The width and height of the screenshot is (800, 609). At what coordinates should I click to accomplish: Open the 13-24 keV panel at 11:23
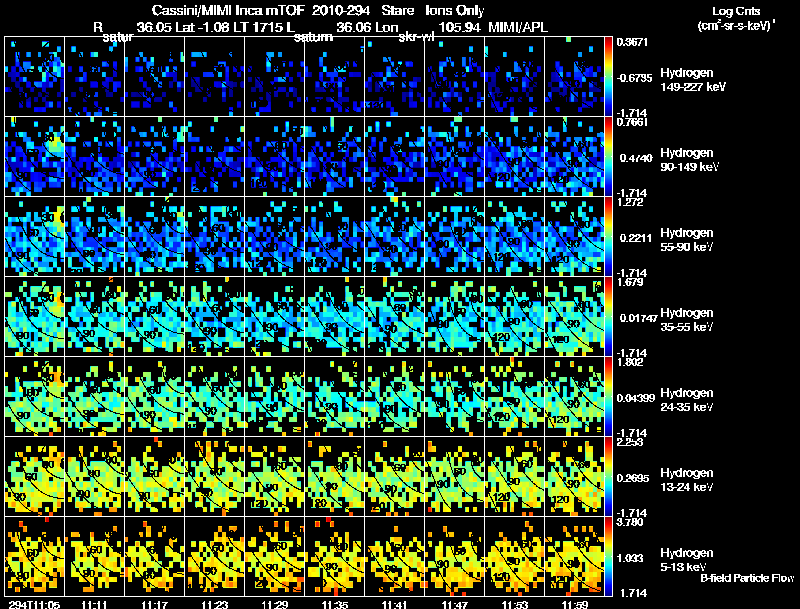click(214, 476)
